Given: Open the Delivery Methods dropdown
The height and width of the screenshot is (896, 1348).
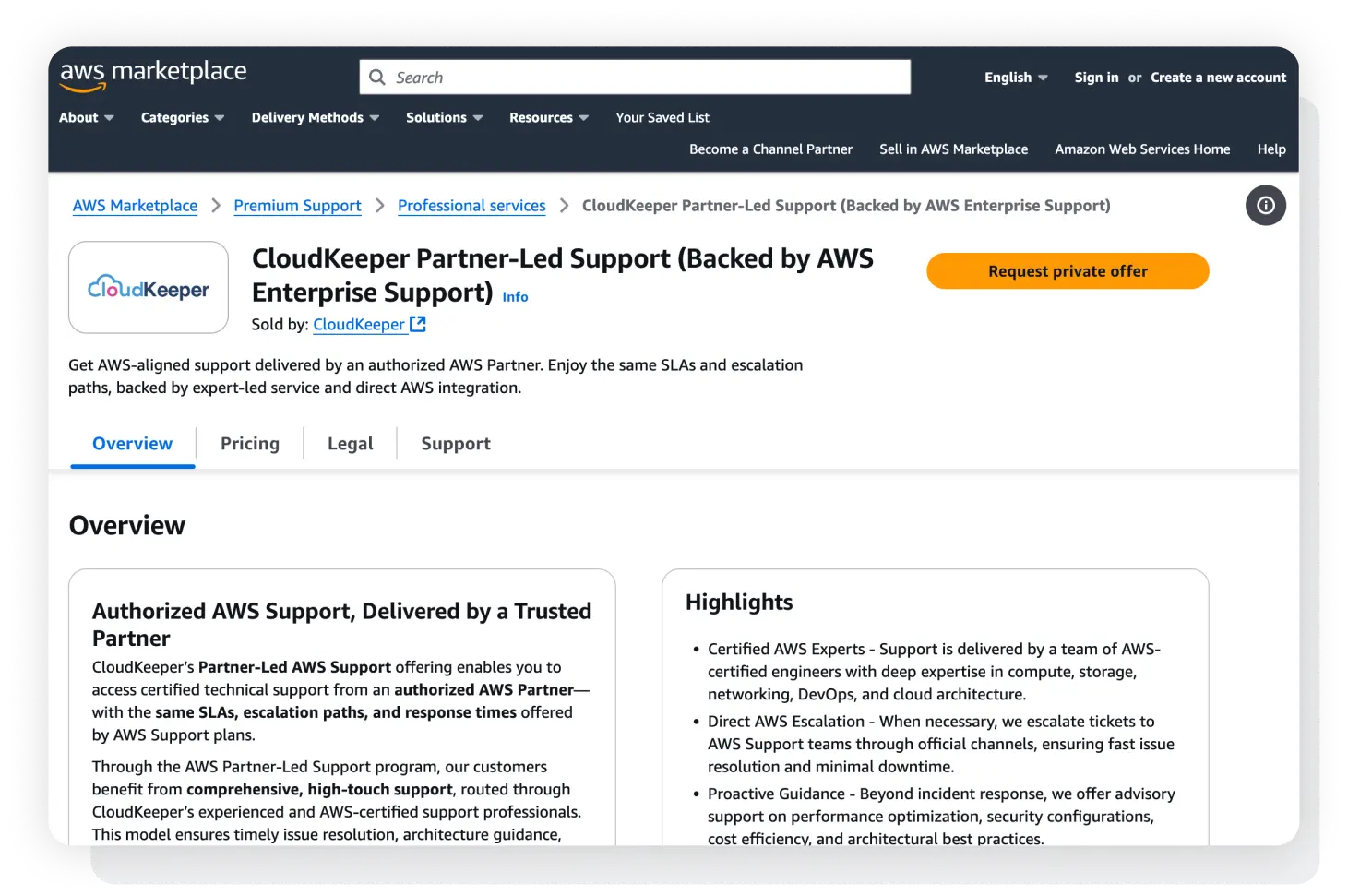Looking at the screenshot, I should point(316,118).
